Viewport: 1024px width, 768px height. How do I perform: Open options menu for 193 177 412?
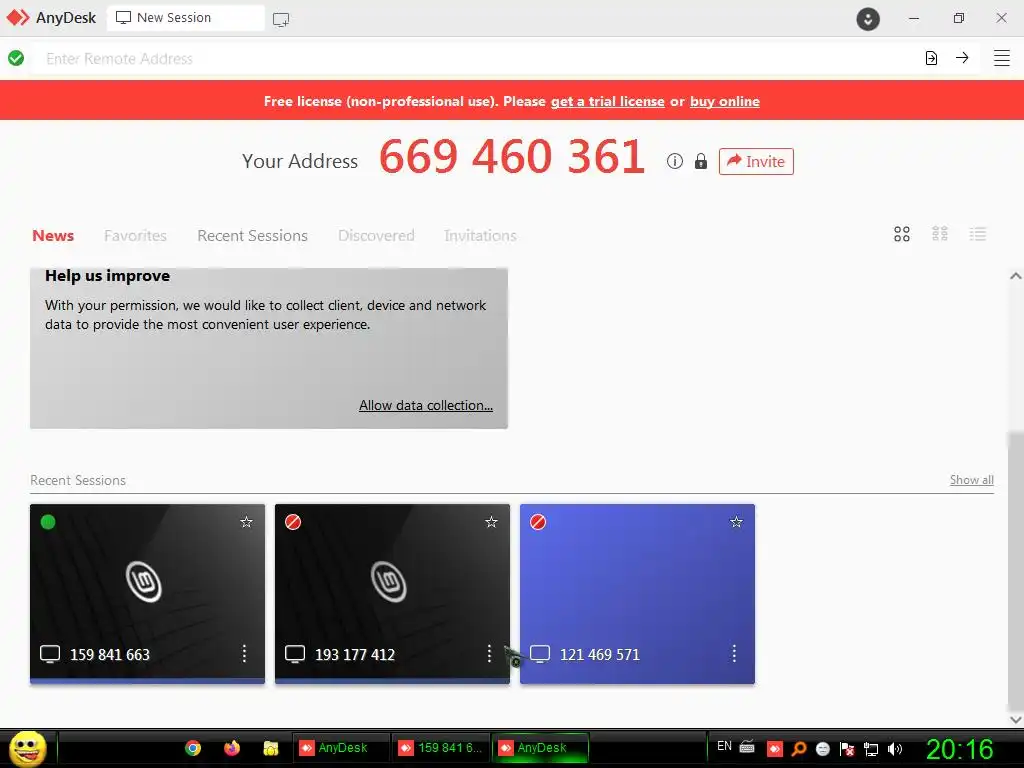pos(489,654)
